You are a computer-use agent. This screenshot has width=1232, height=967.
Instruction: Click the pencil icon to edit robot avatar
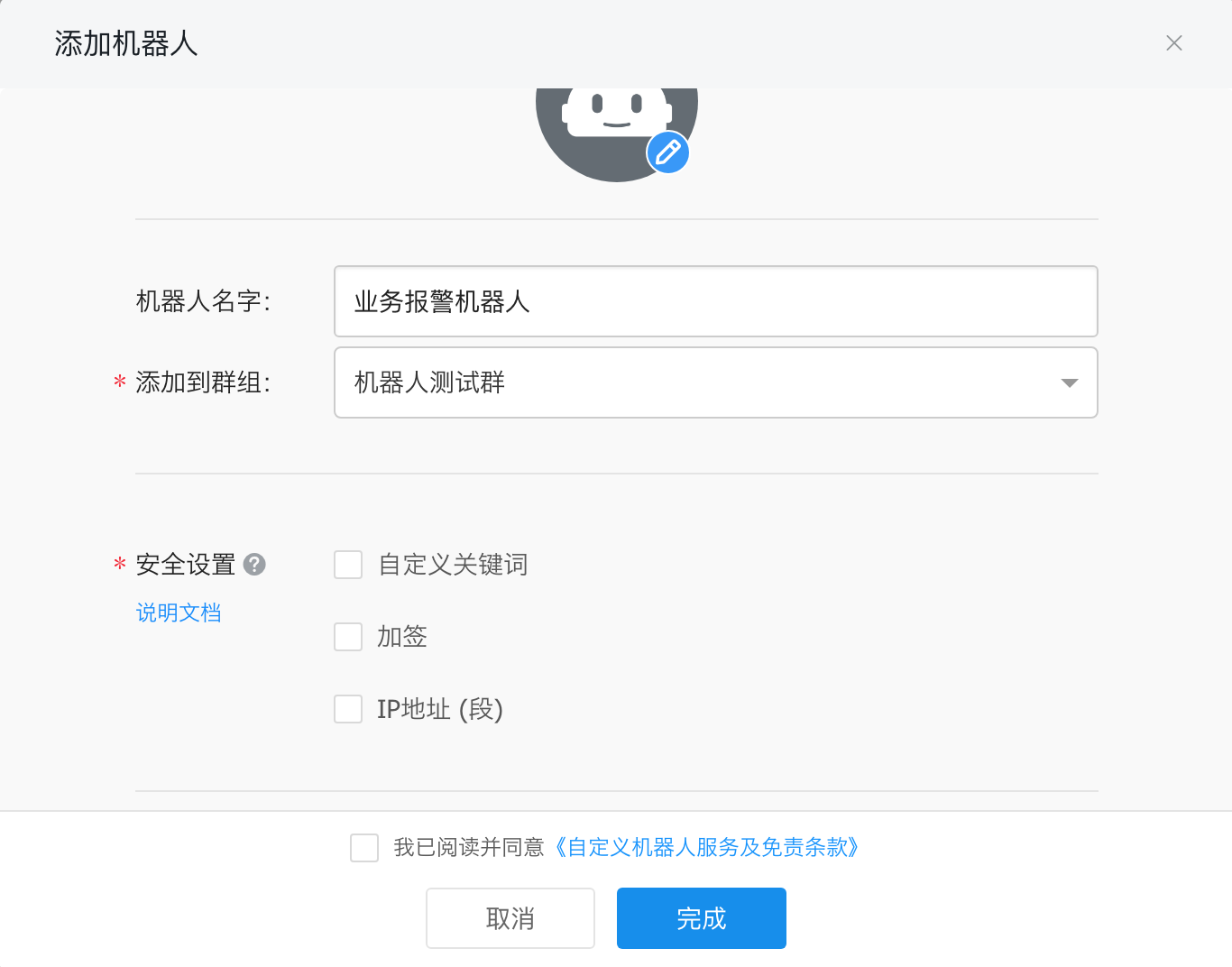coord(667,152)
